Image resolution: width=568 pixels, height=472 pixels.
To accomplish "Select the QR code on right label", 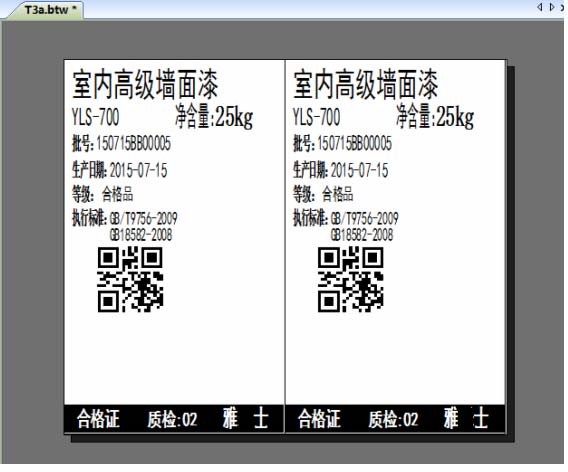I will pos(351,279).
